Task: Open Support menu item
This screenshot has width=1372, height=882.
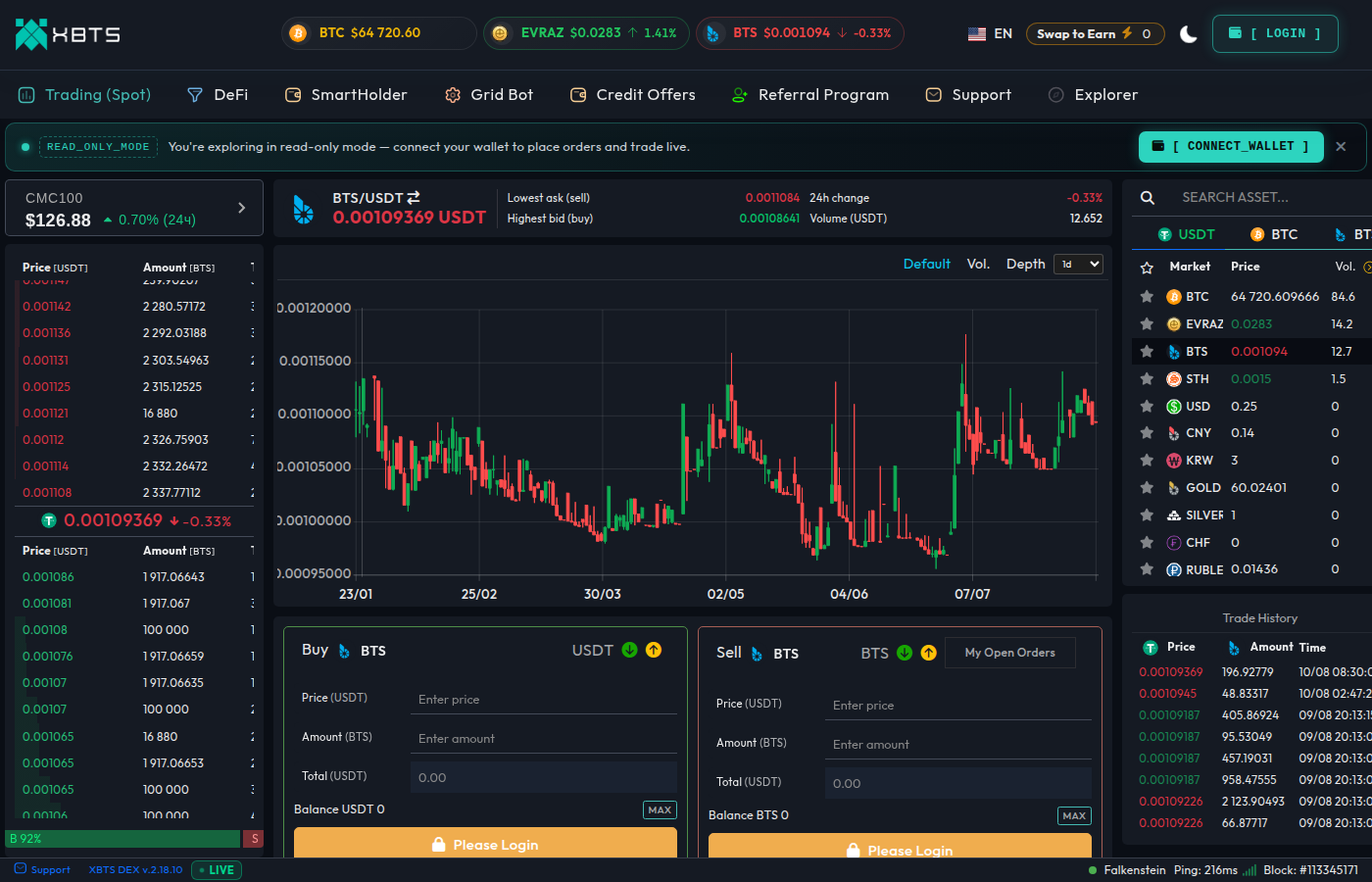Action: point(968,95)
